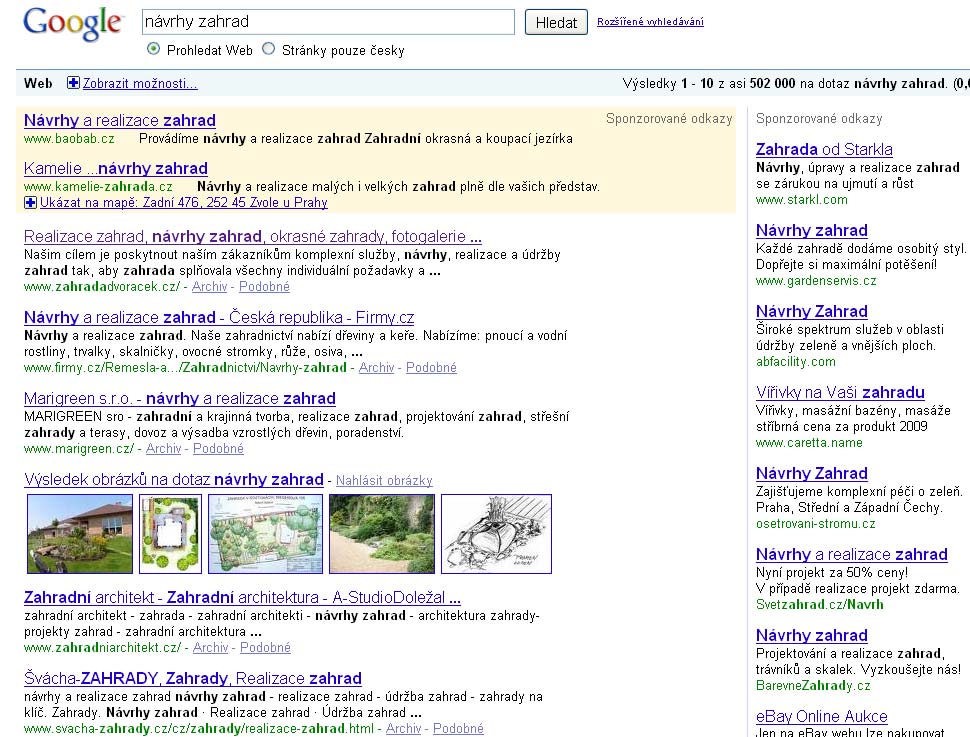This screenshot has width=970, height=737.
Task: Open Archiv link for zahradniarchitekt.cz result
Action: [x=210, y=647]
